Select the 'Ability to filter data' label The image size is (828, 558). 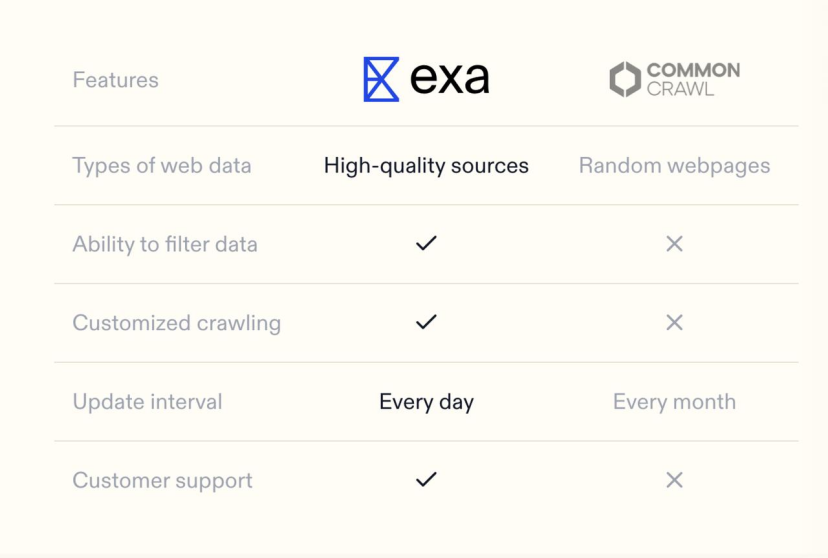click(x=165, y=244)
